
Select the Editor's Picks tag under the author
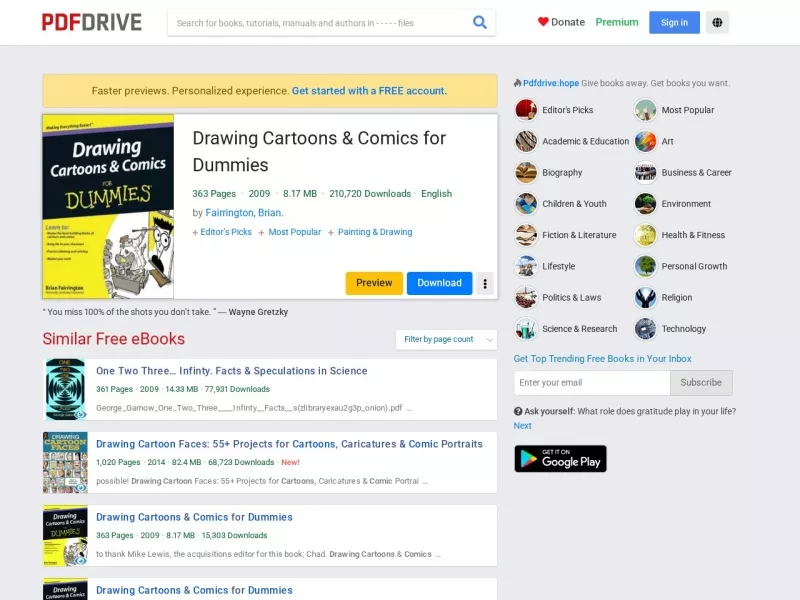[x=226, y=232]
